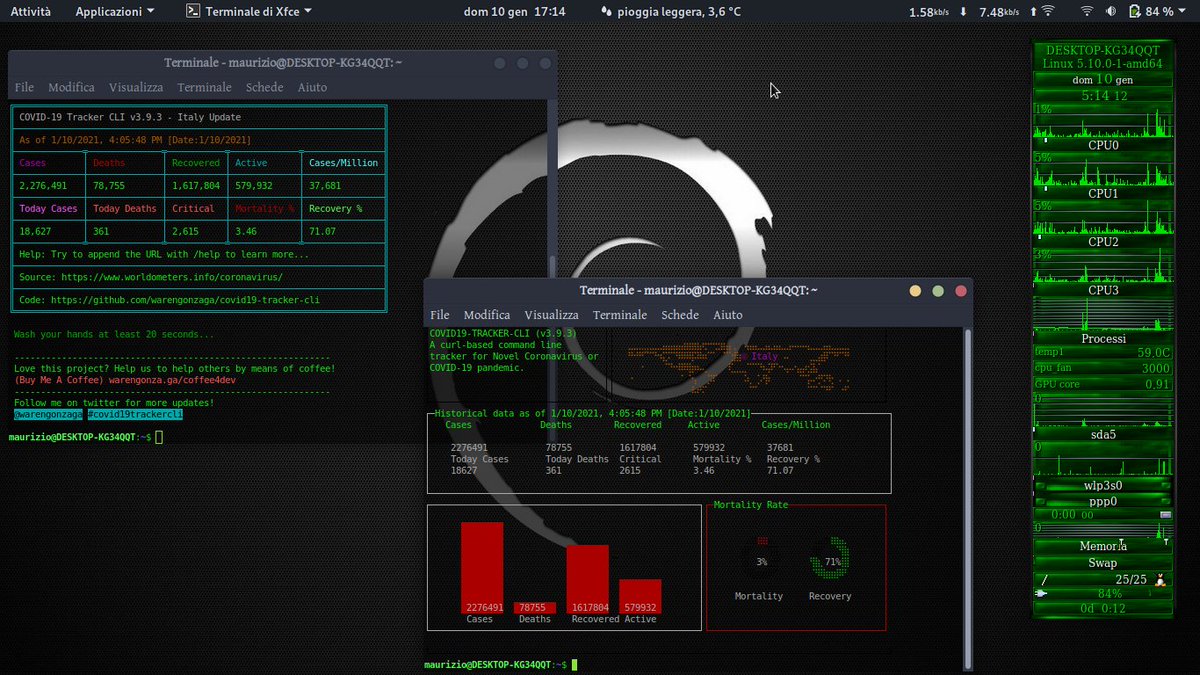Click the Swap meter in monitor
1200x675 pixels.
point(1103,563)
